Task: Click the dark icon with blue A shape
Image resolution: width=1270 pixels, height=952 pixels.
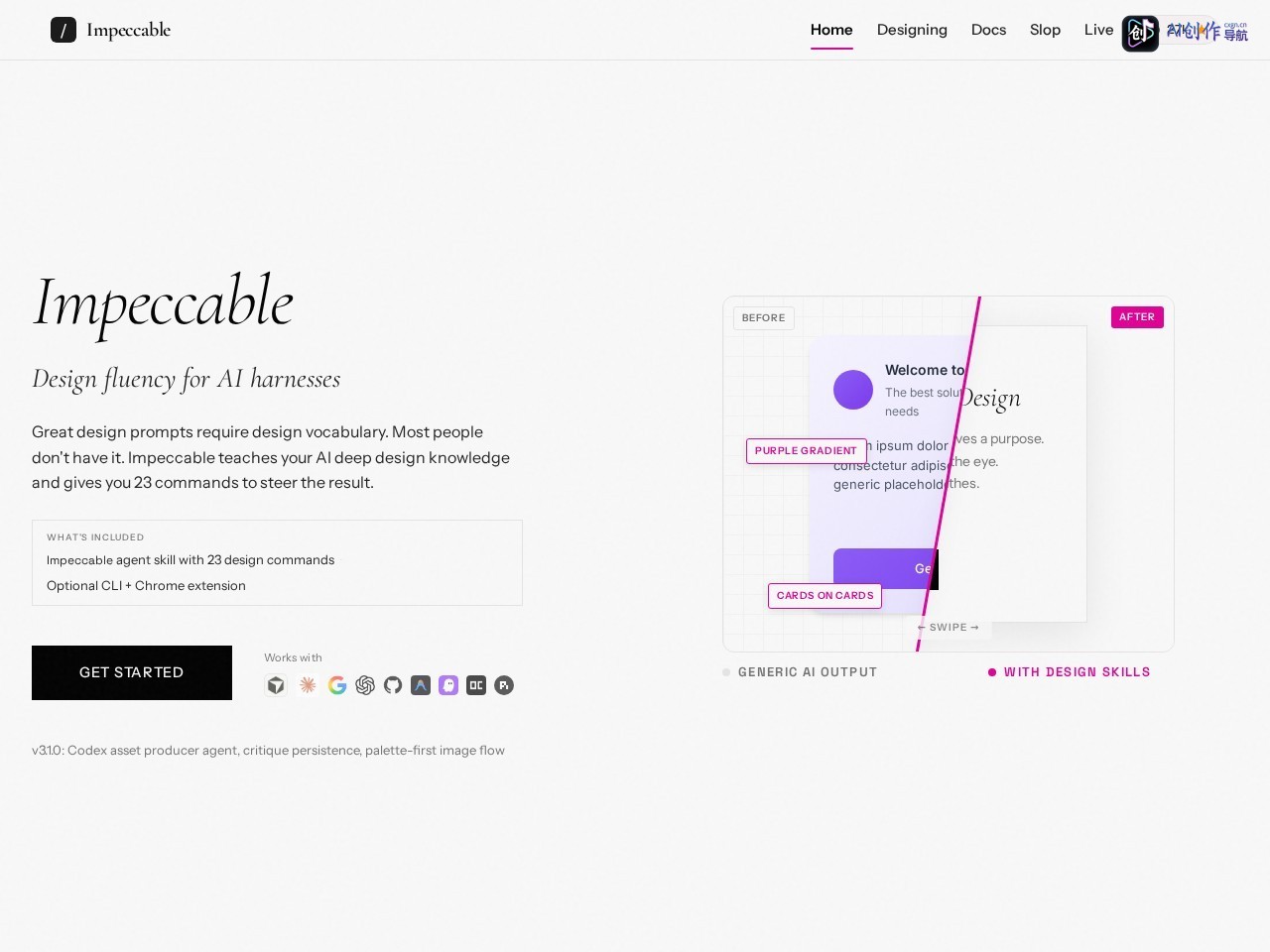Action: pos(421,685)
